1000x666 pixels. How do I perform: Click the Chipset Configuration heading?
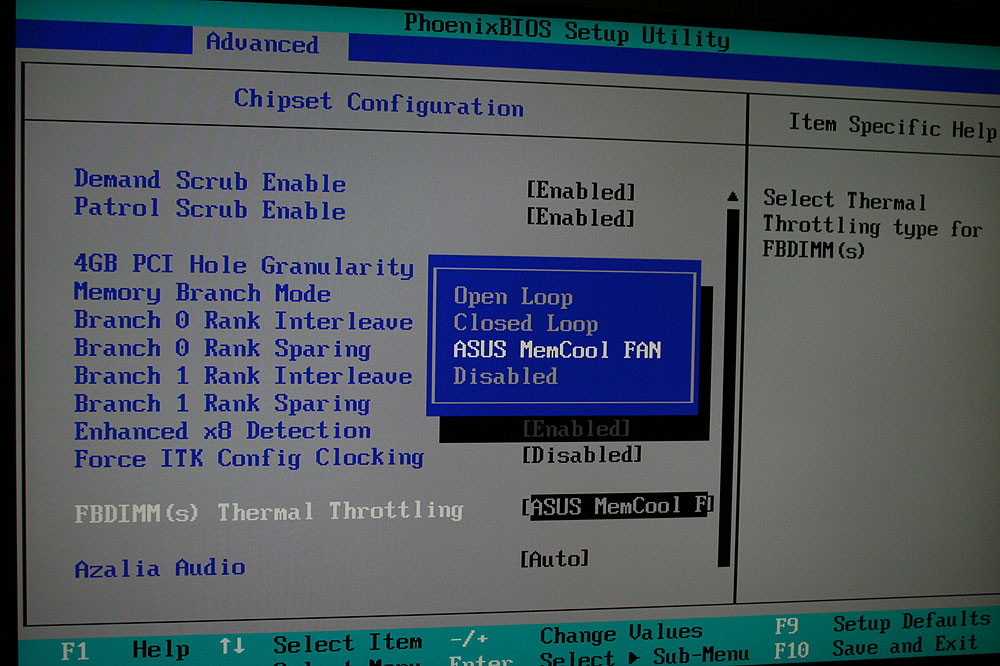(x=379, y=103)
